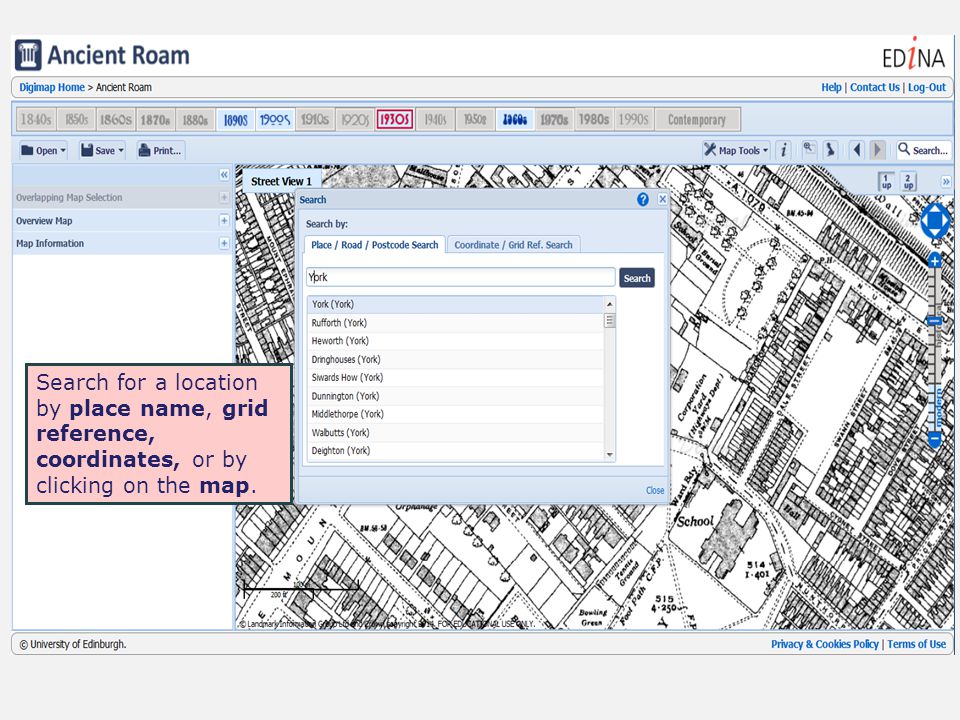Open the Privacy & Cookies Policy

pos(825,644)
